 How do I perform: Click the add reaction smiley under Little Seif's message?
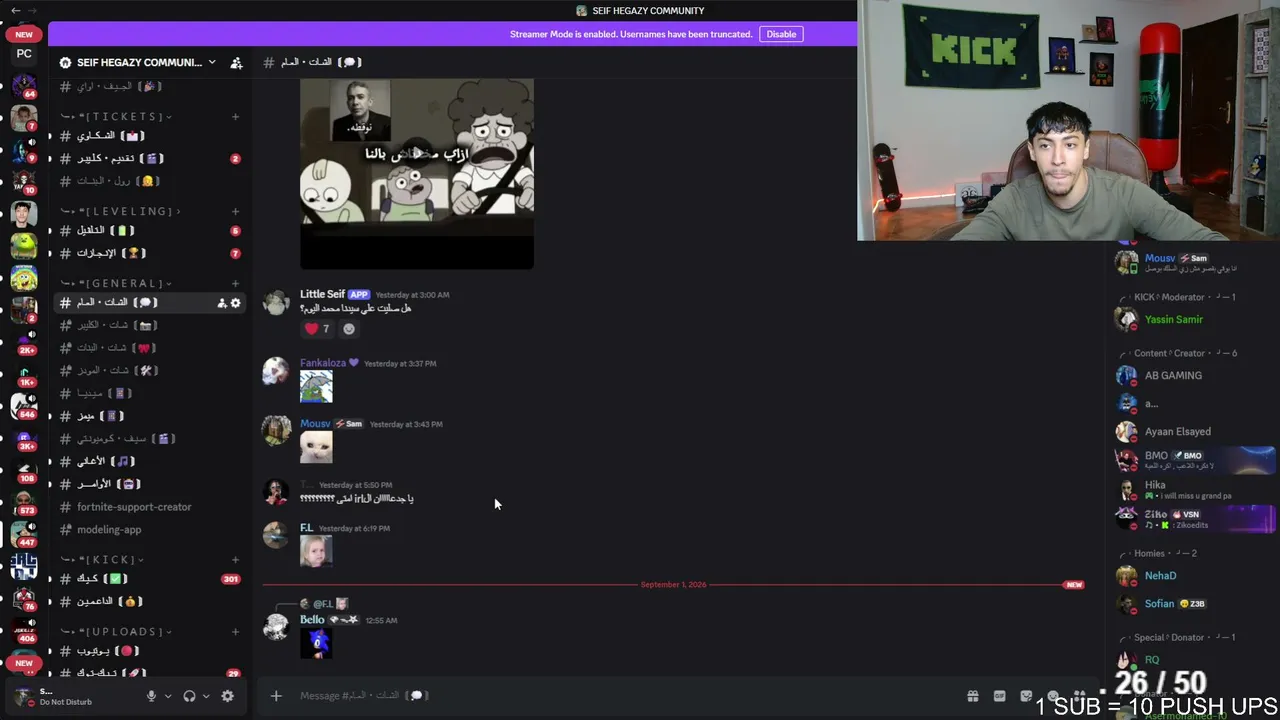tap(348, 329)
